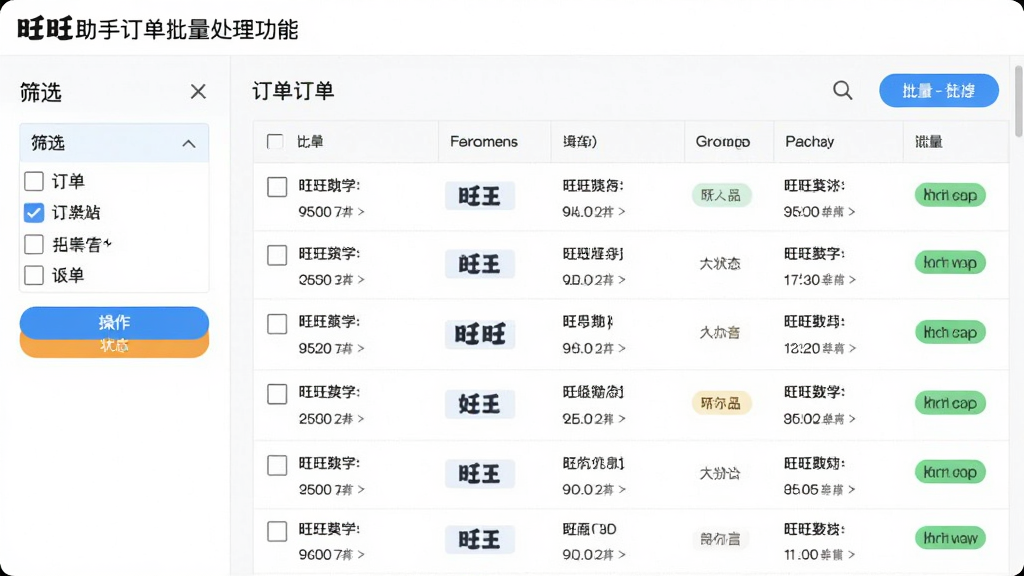Click the green button in the 95:00 row
Image resolution: width=1024 pixels, height=576 pixels.
[950, 195]
